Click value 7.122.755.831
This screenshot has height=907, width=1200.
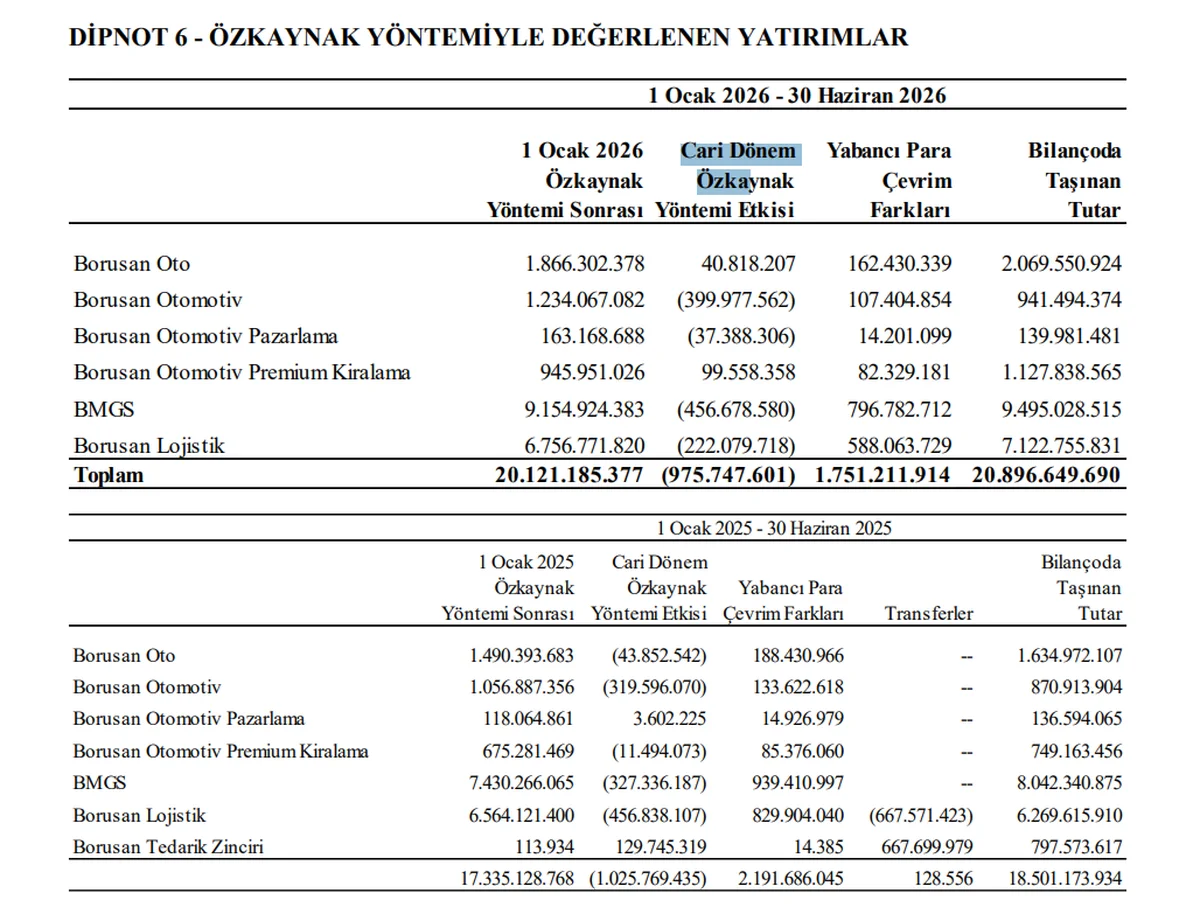(x=1062, y=446)
